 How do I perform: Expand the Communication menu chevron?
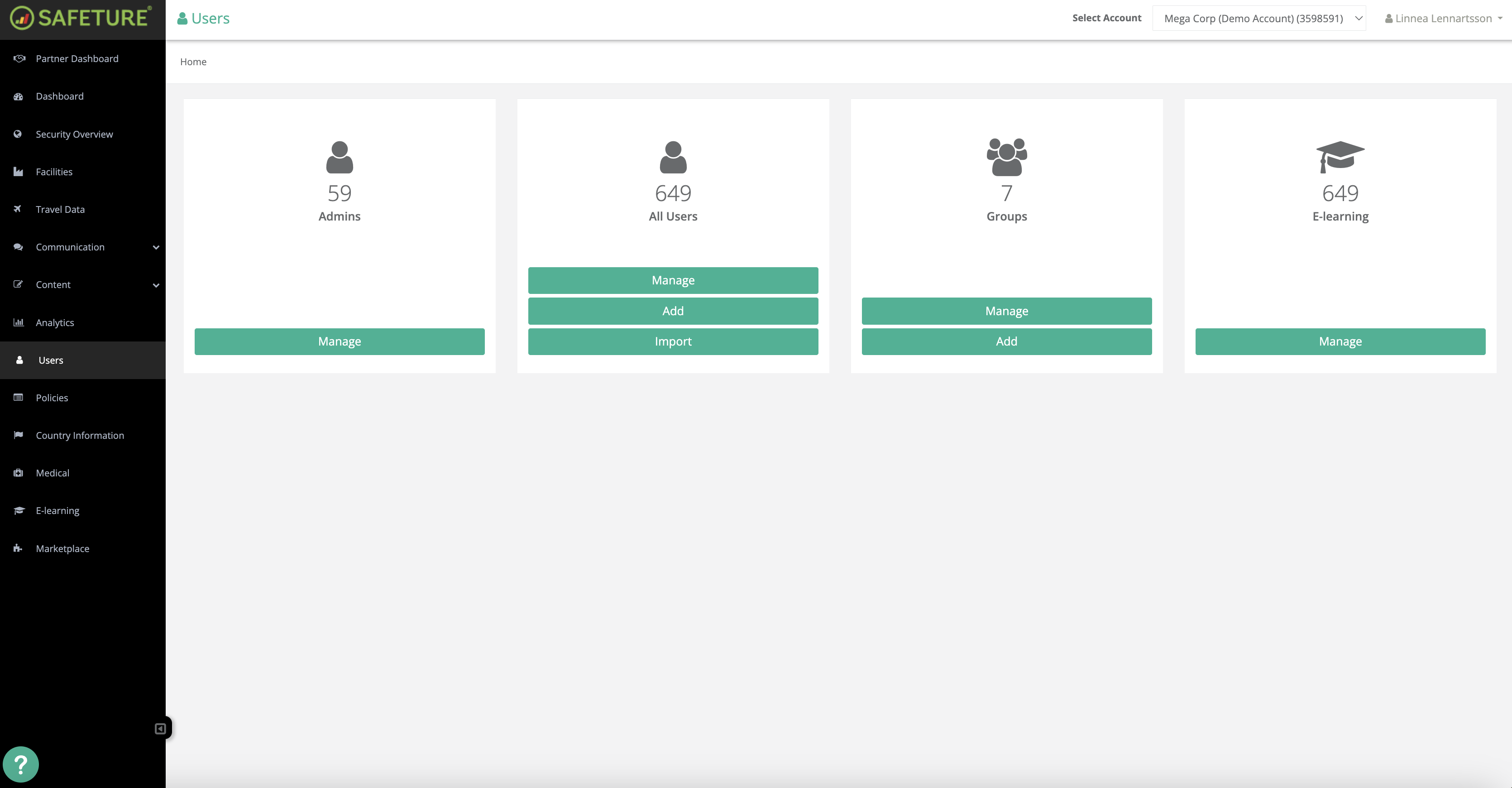(x=156, y=247)
